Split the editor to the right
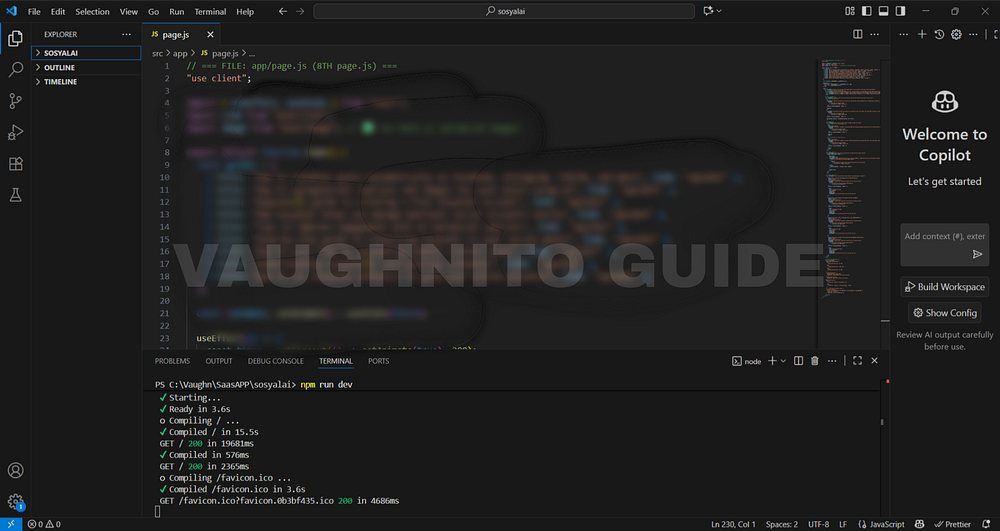Image resolution: width=1000 pixels, height=531 pixels. 858,34
